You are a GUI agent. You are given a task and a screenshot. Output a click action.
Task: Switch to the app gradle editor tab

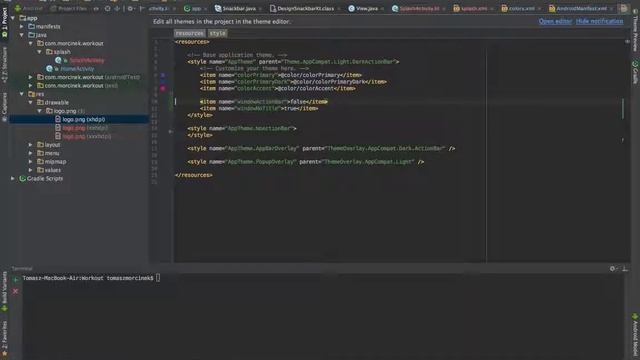coord(195,8)
